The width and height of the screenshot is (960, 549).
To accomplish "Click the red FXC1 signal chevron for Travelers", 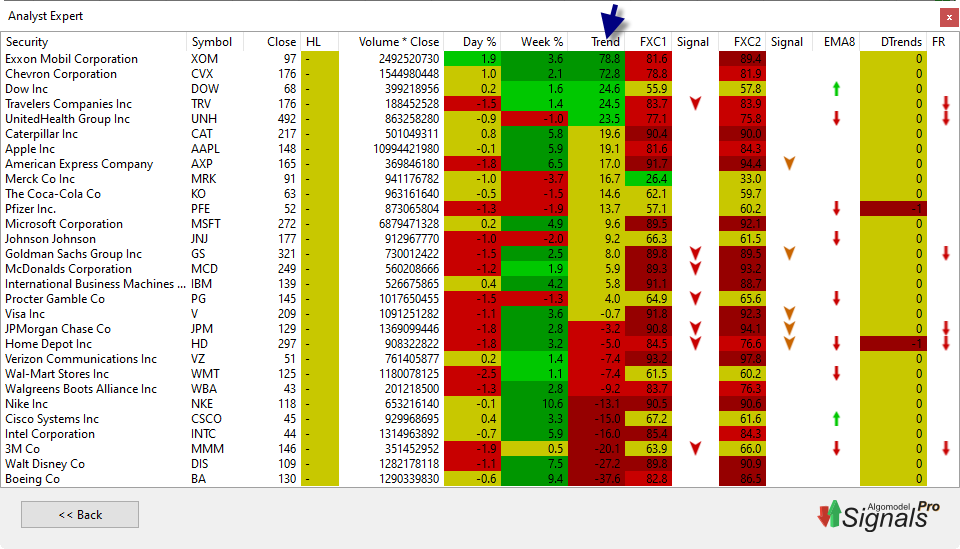I will point(695,103).
